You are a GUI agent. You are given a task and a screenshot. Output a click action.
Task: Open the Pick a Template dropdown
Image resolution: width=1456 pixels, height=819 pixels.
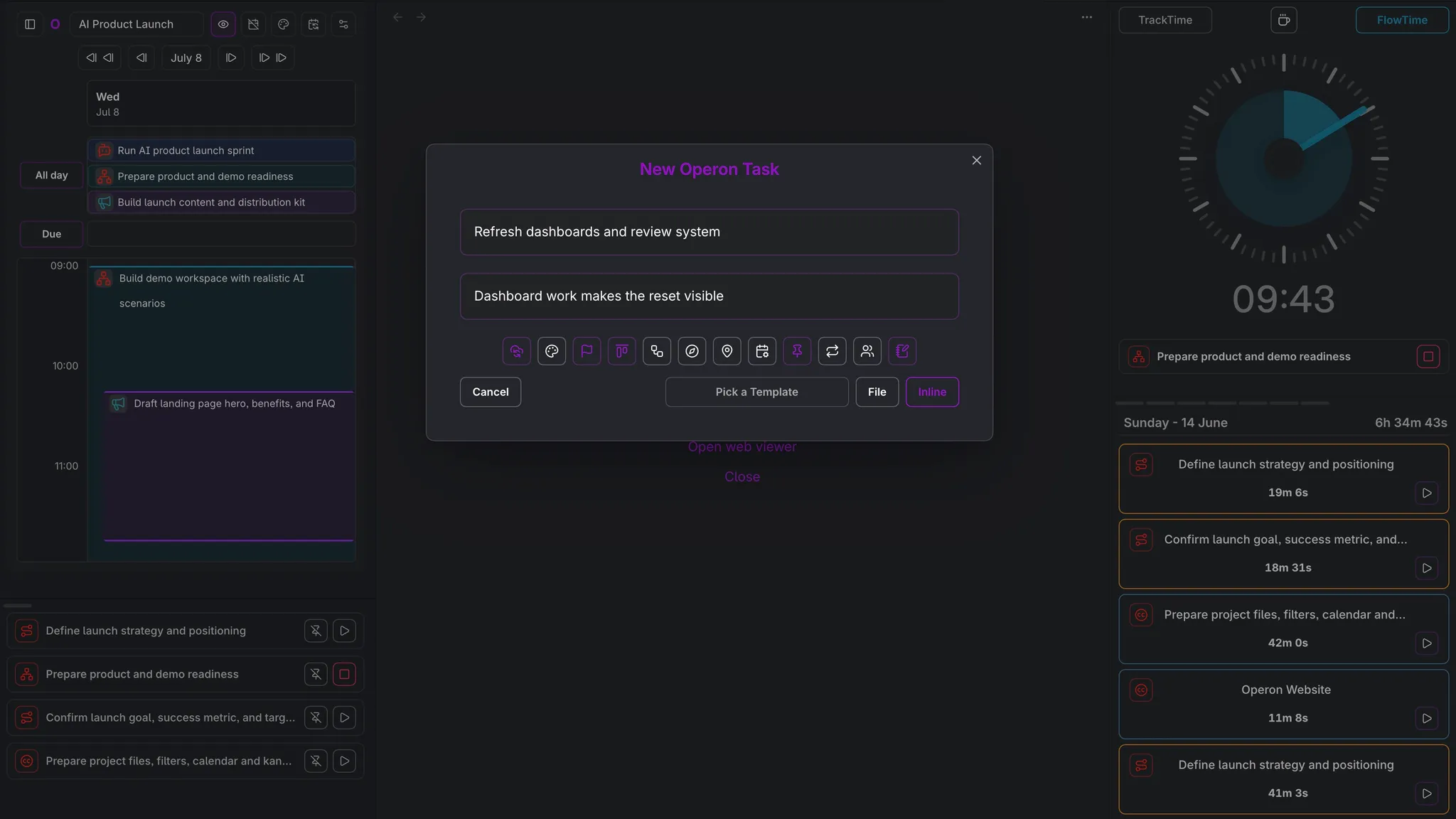(756, 392)
